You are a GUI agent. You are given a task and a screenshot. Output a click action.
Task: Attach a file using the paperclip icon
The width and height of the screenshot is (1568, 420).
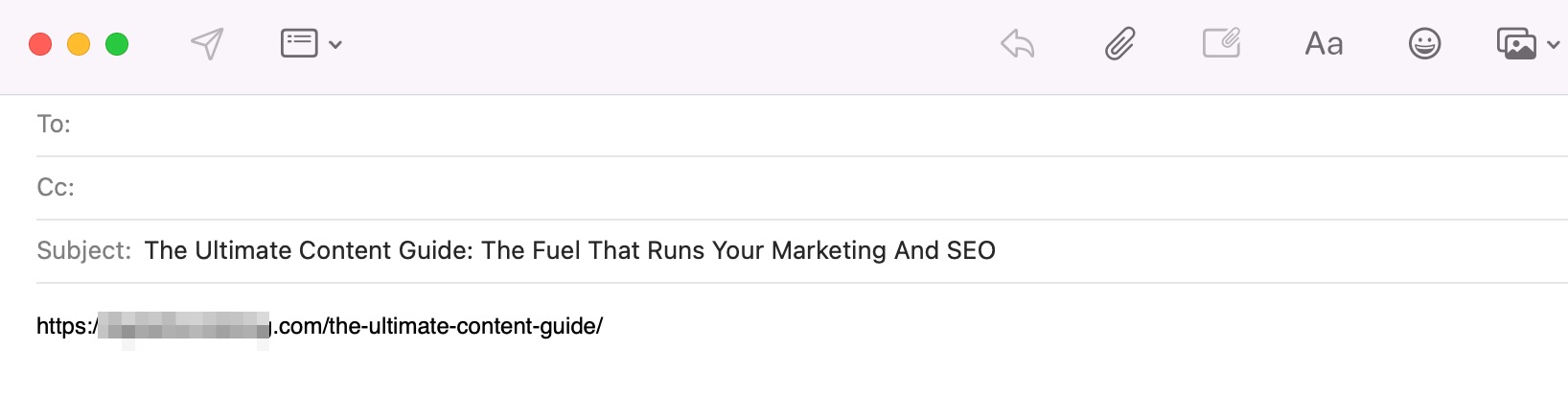(1119, 43)
